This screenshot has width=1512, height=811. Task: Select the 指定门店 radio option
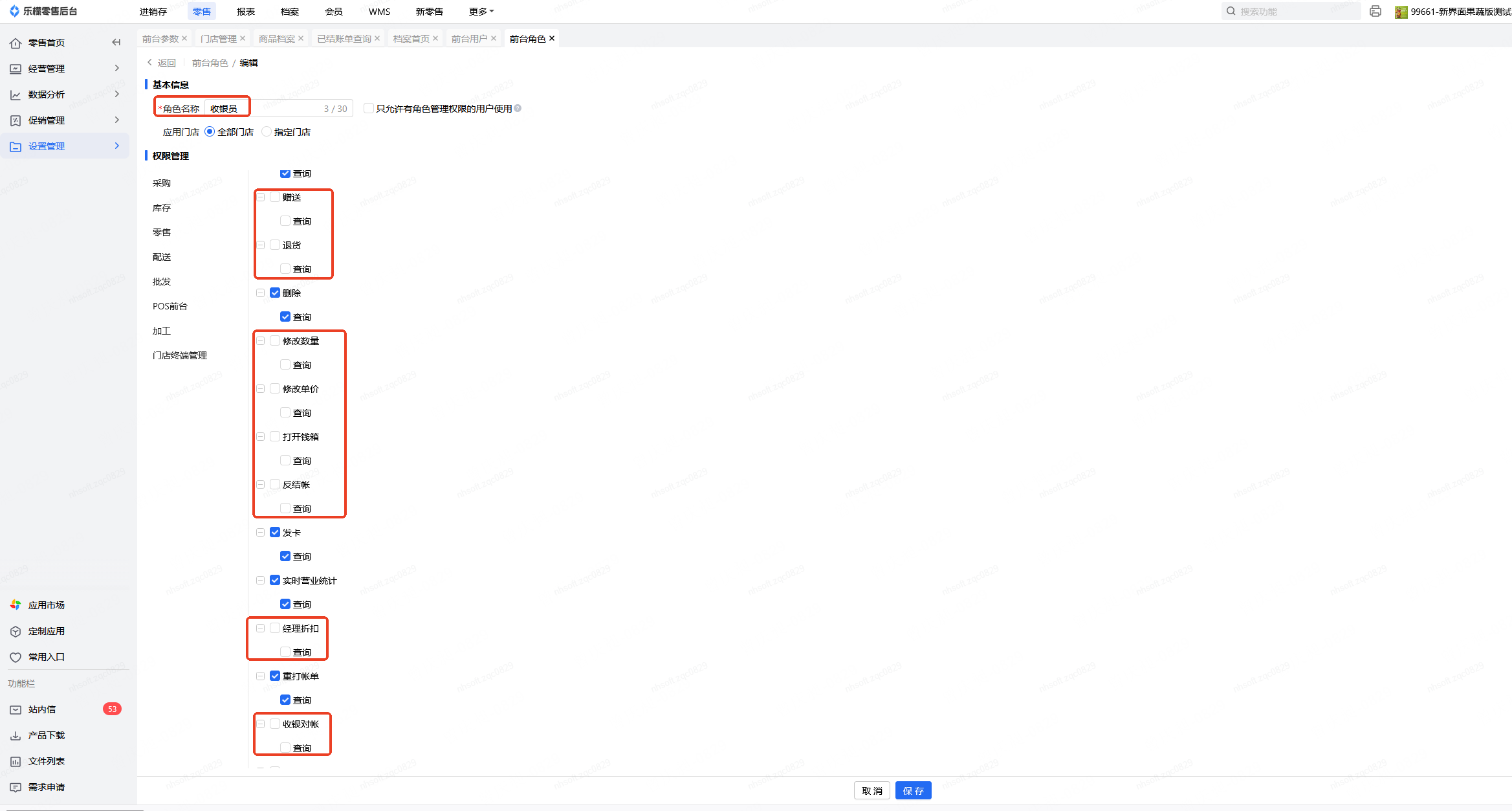coord(267,132)
